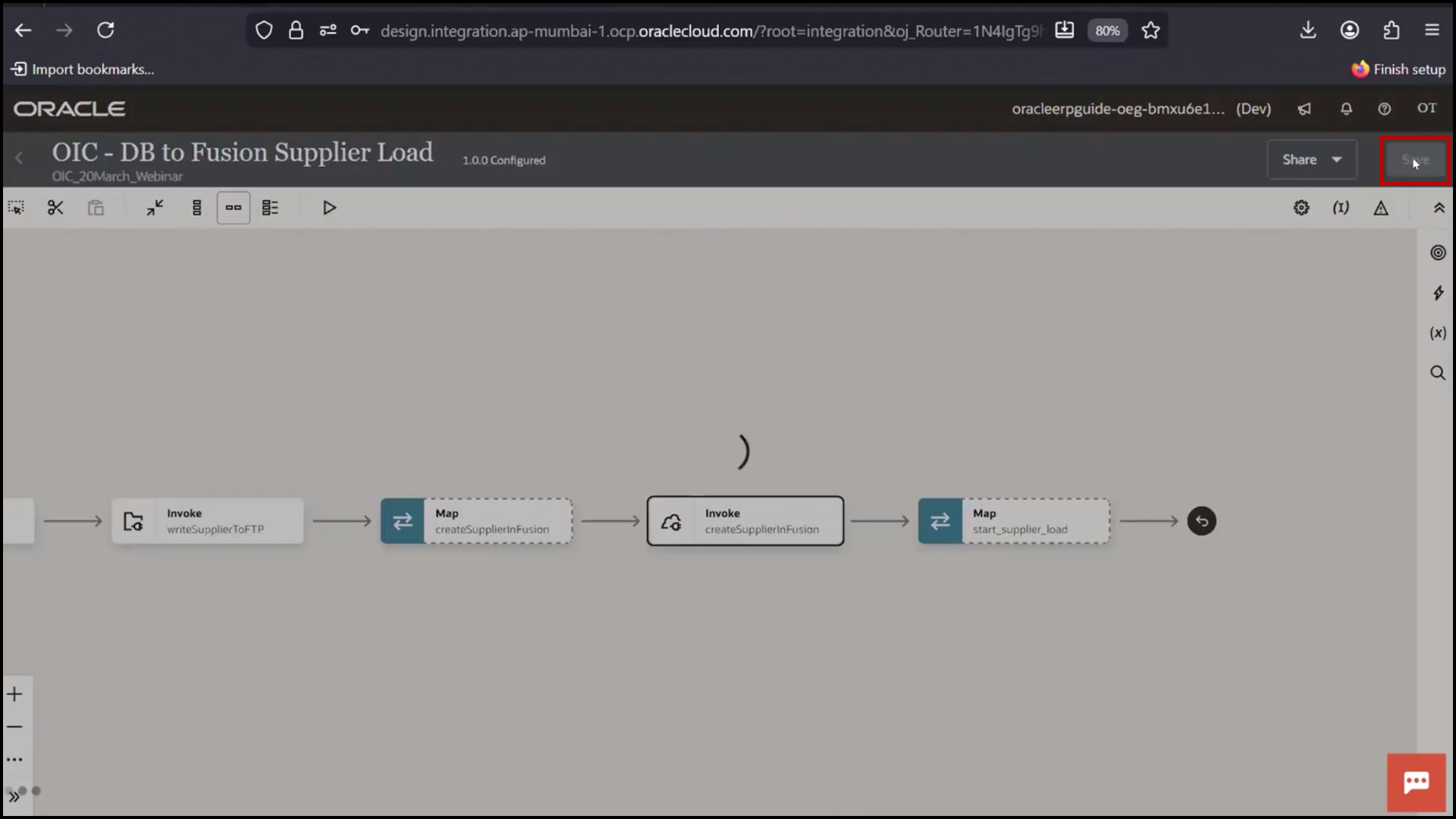Bookmark this page with star icon
The image size is (1456, 819).
1150,30
